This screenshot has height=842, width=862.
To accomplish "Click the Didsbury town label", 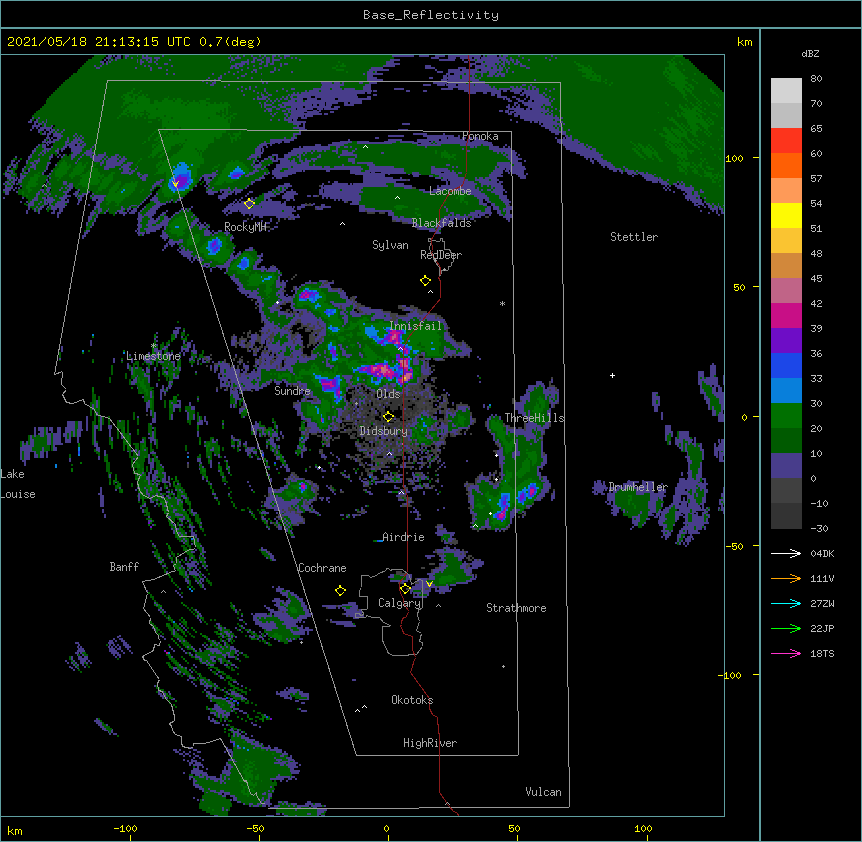I will [x=384, y=431].
